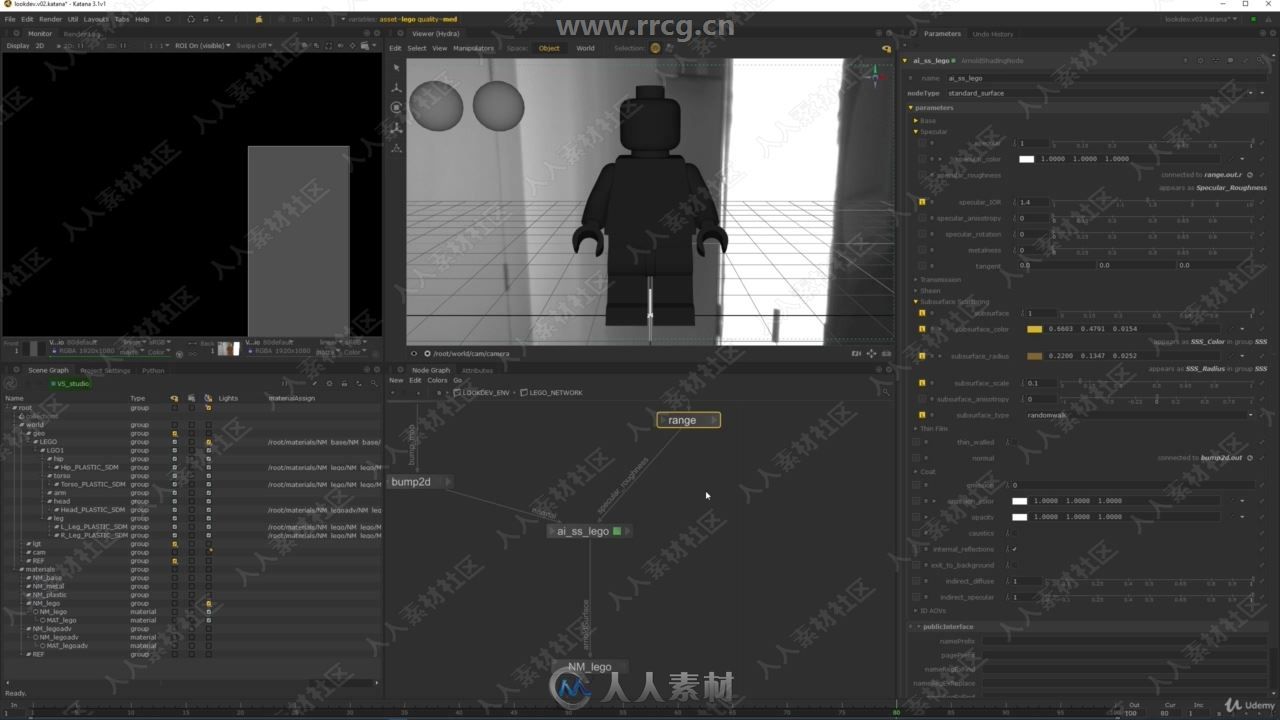Toggle checkbox beside specular parameter
Screen dimensions: 1280x720
point(922,143)
